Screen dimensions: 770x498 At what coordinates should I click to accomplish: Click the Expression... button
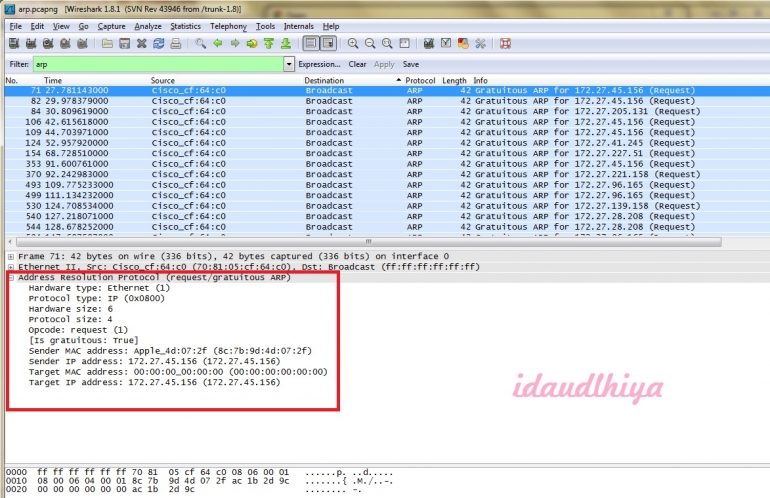click(319, 64)
